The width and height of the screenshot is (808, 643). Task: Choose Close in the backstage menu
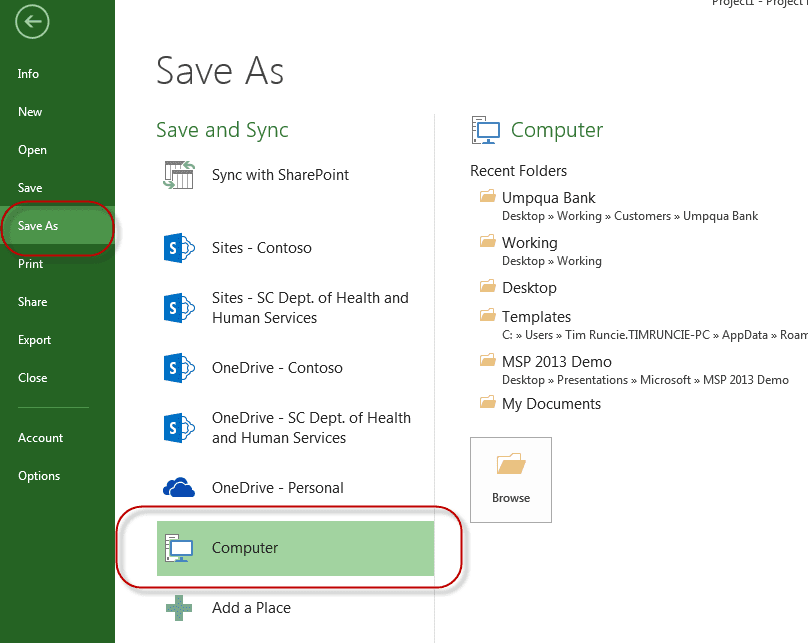point(32,378)
